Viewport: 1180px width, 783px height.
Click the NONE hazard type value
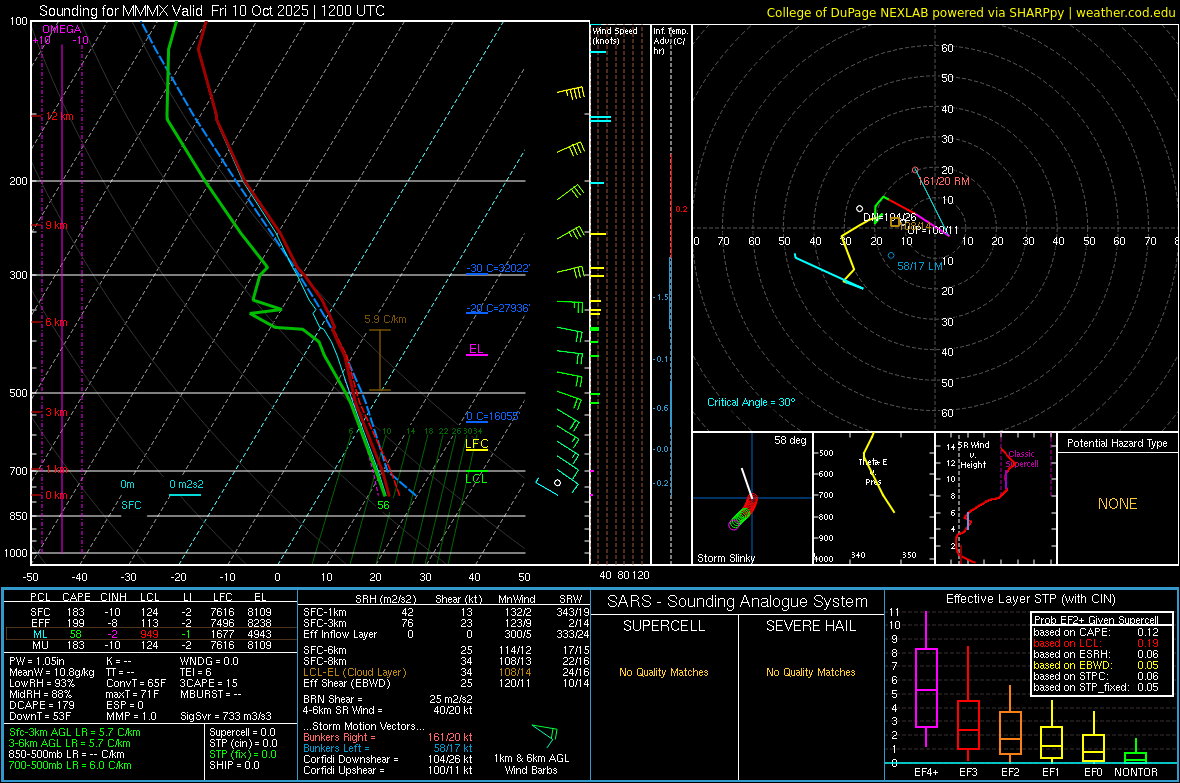coord(1117,504)
